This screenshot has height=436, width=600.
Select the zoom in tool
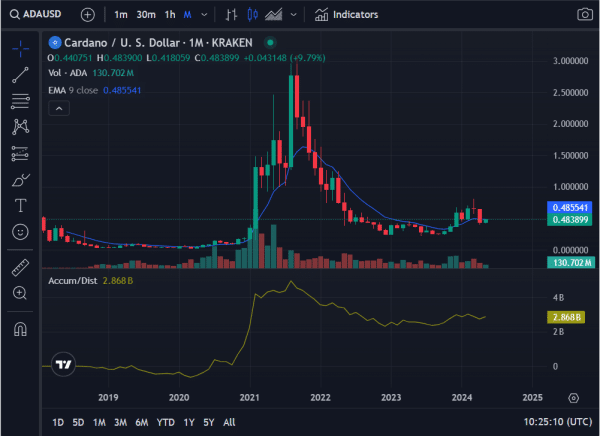coord(20,293)
